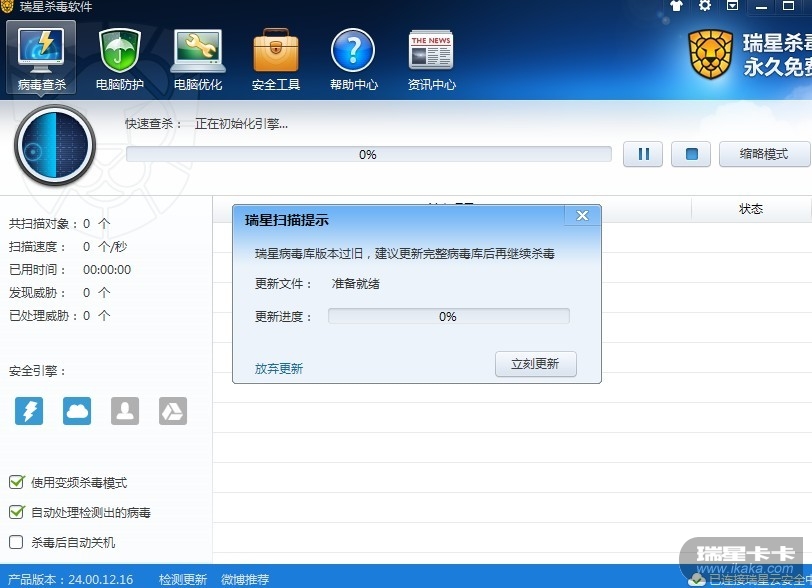The height and width of the screenshot is (588, 812).
Task: Click the skin shirt icon in title bar
Action: (x=676, y=6)
